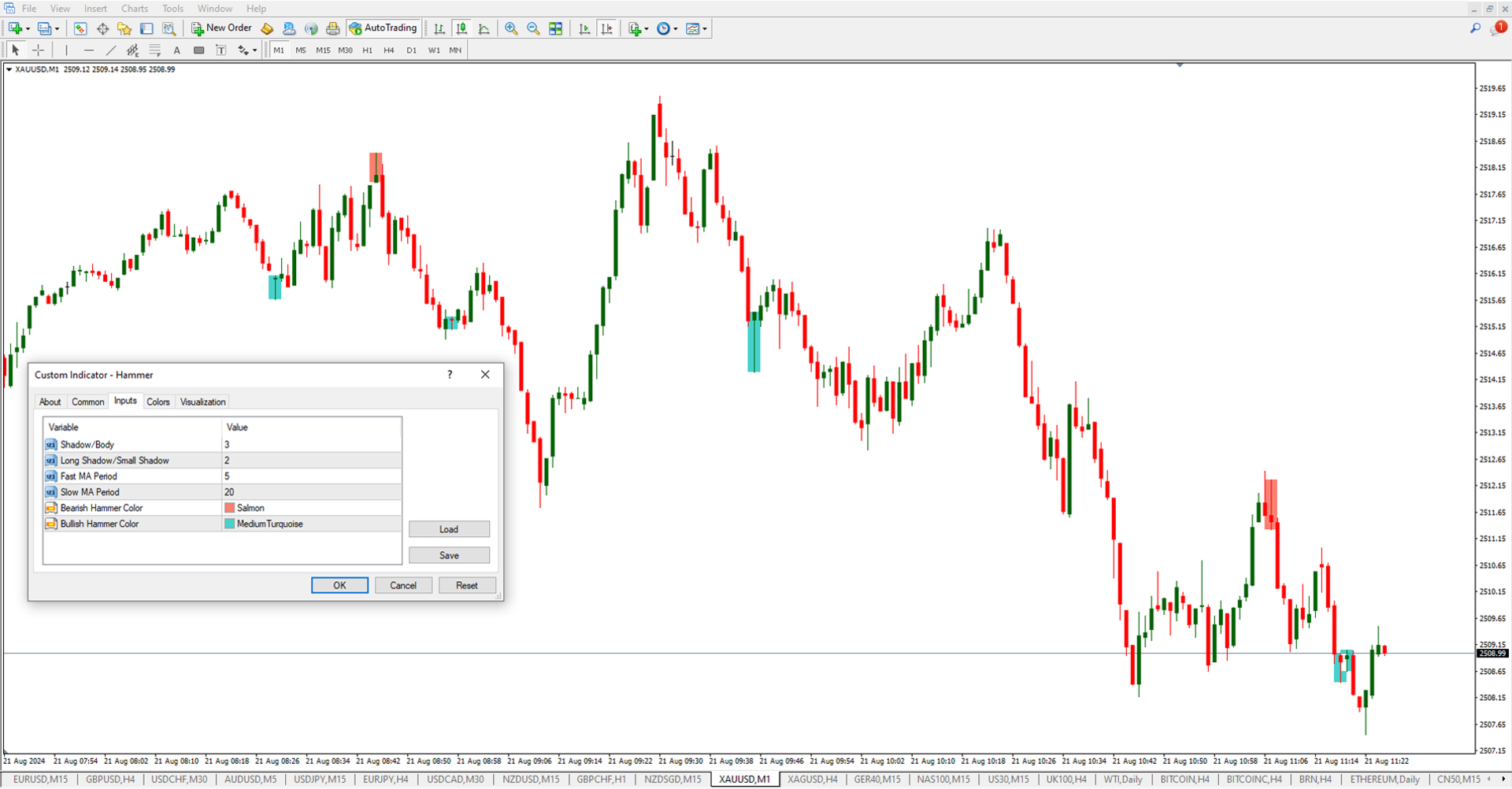Confirm indicator settings with OK
This screenshot has width=1512, height=789.
(x=339, y=584)
